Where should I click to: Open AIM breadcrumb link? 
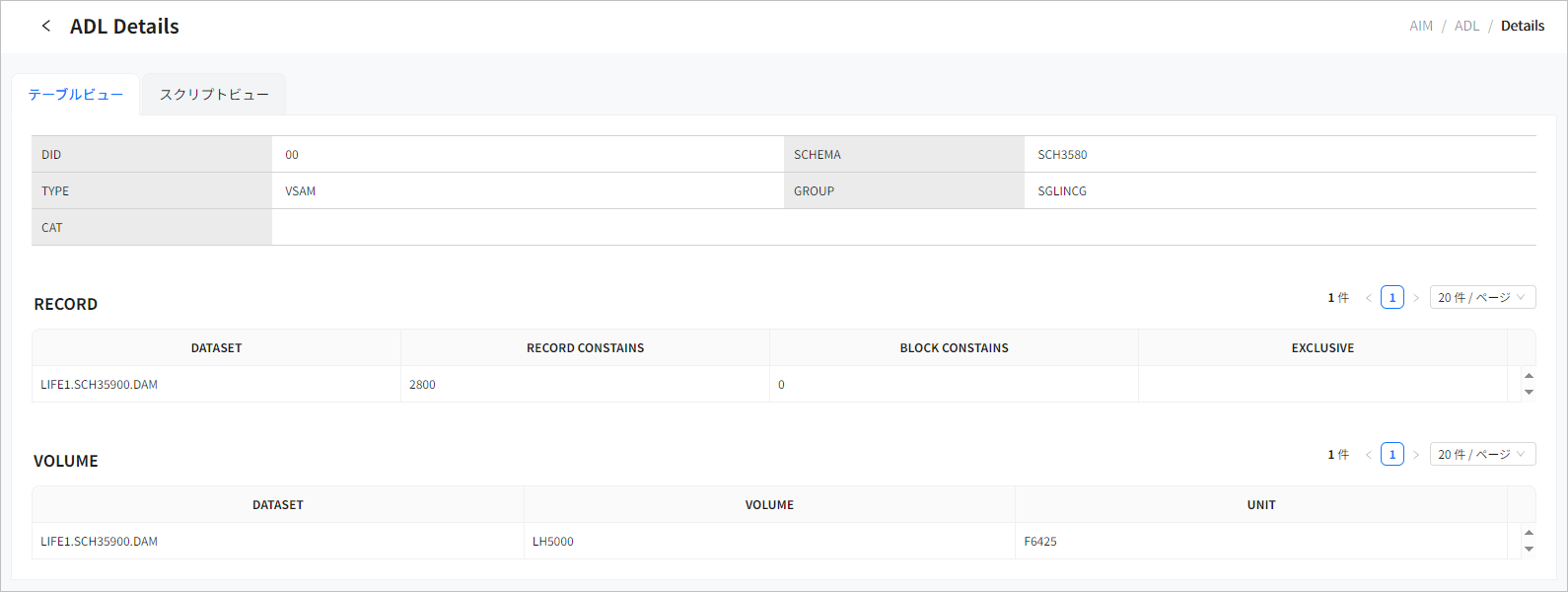tap(1421, 26)
